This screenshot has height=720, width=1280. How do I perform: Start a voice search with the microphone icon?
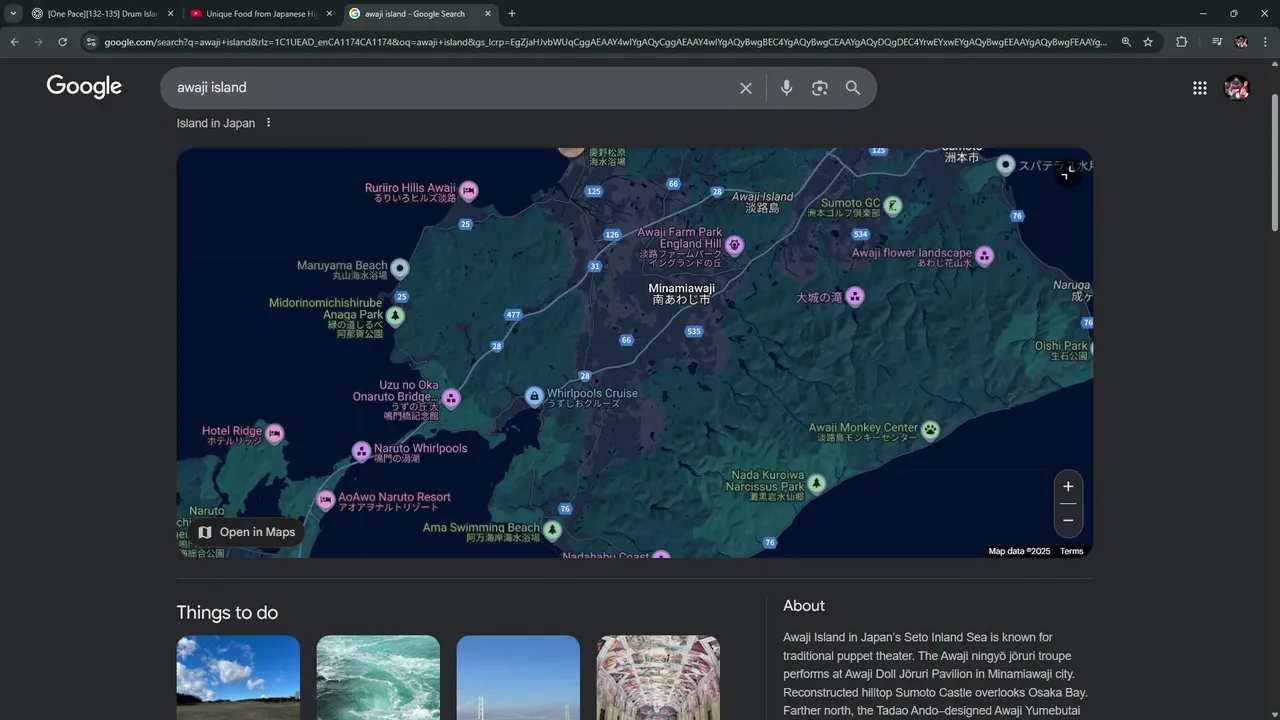pyautogui.click(x=786, y=88)
